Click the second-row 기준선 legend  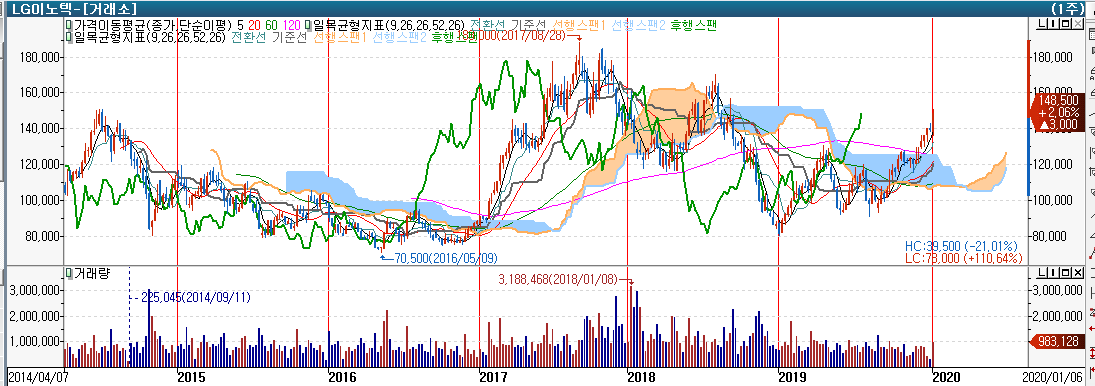[289, 37]
